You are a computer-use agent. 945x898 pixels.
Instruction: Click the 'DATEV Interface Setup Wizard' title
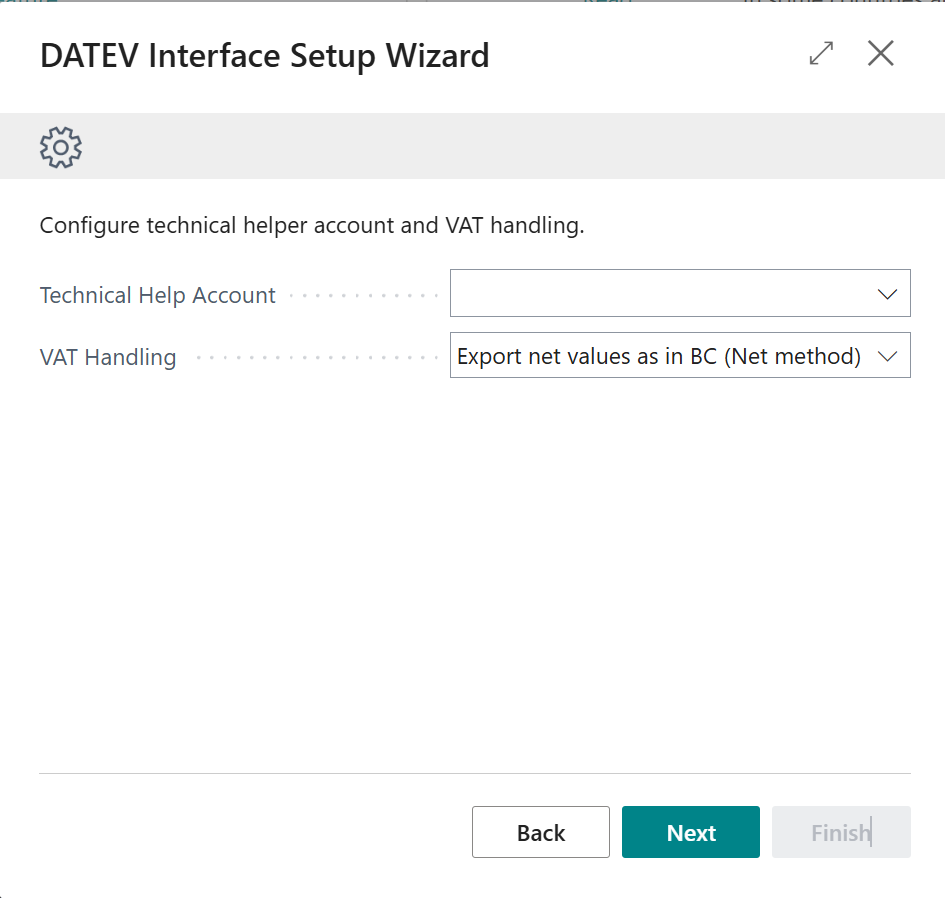(265, 56)
